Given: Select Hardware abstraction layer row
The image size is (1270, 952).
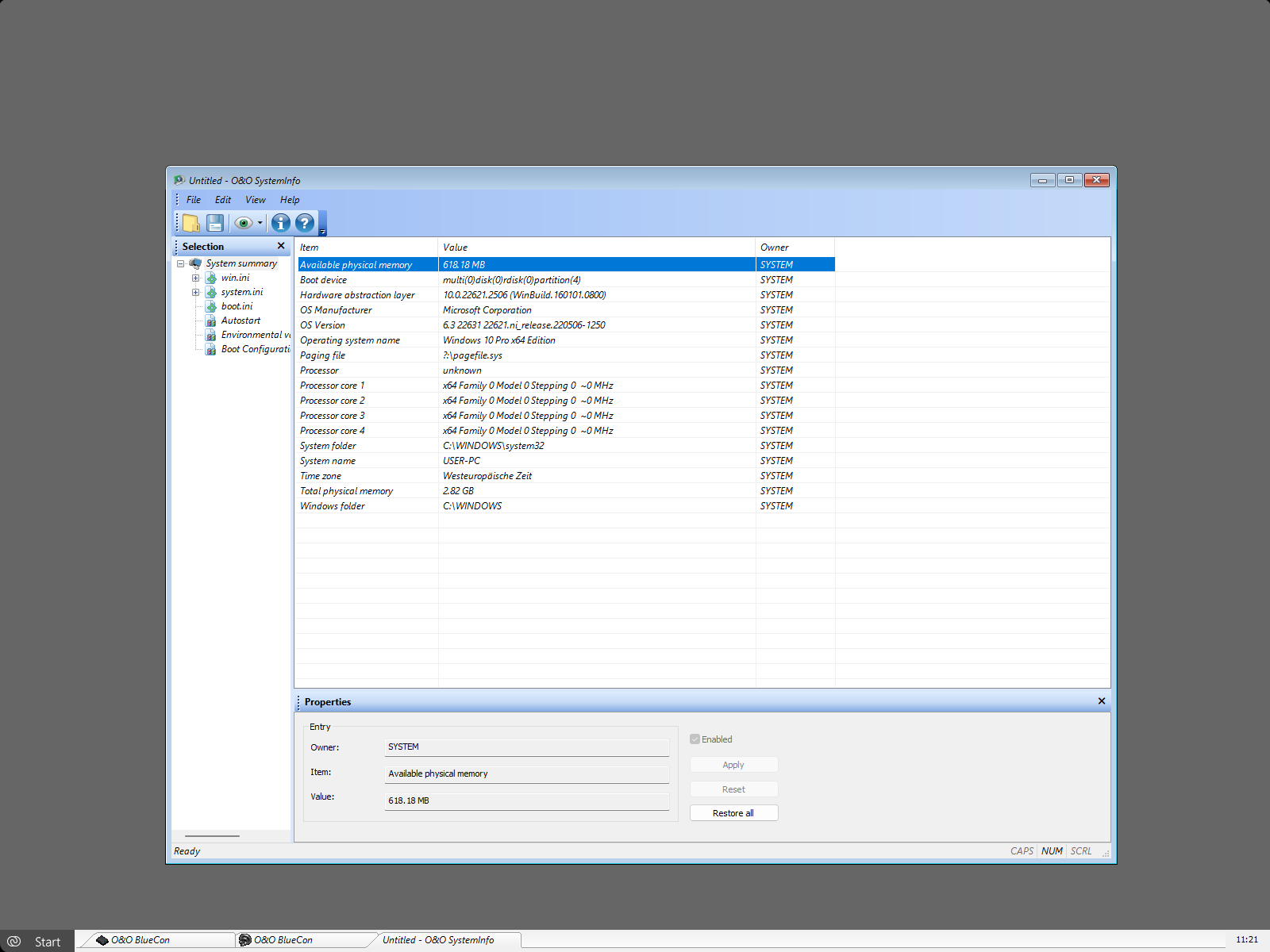Looking at the screenshot, I should coord(566,295).
